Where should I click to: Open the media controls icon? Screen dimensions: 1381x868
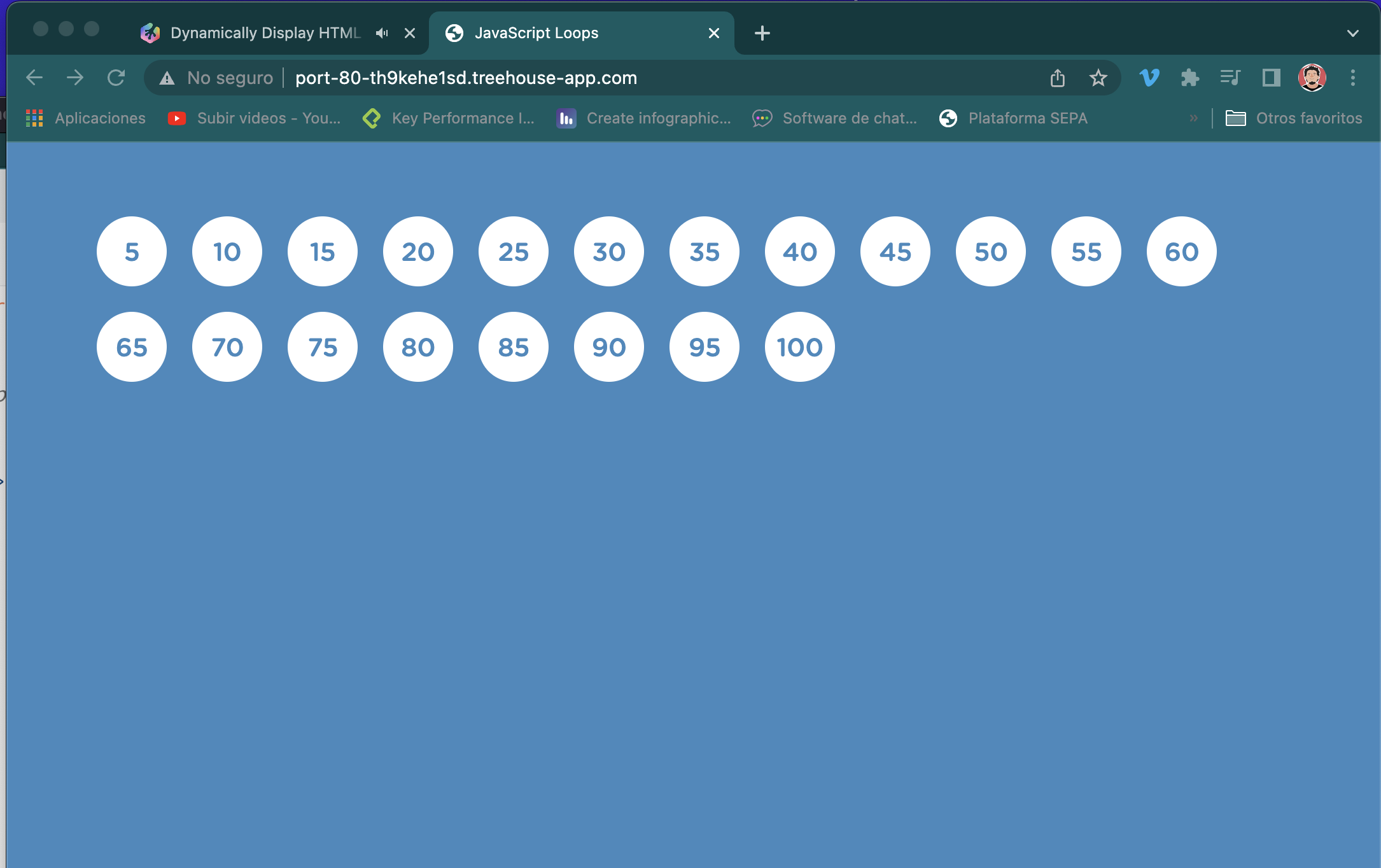(1230, 78)
